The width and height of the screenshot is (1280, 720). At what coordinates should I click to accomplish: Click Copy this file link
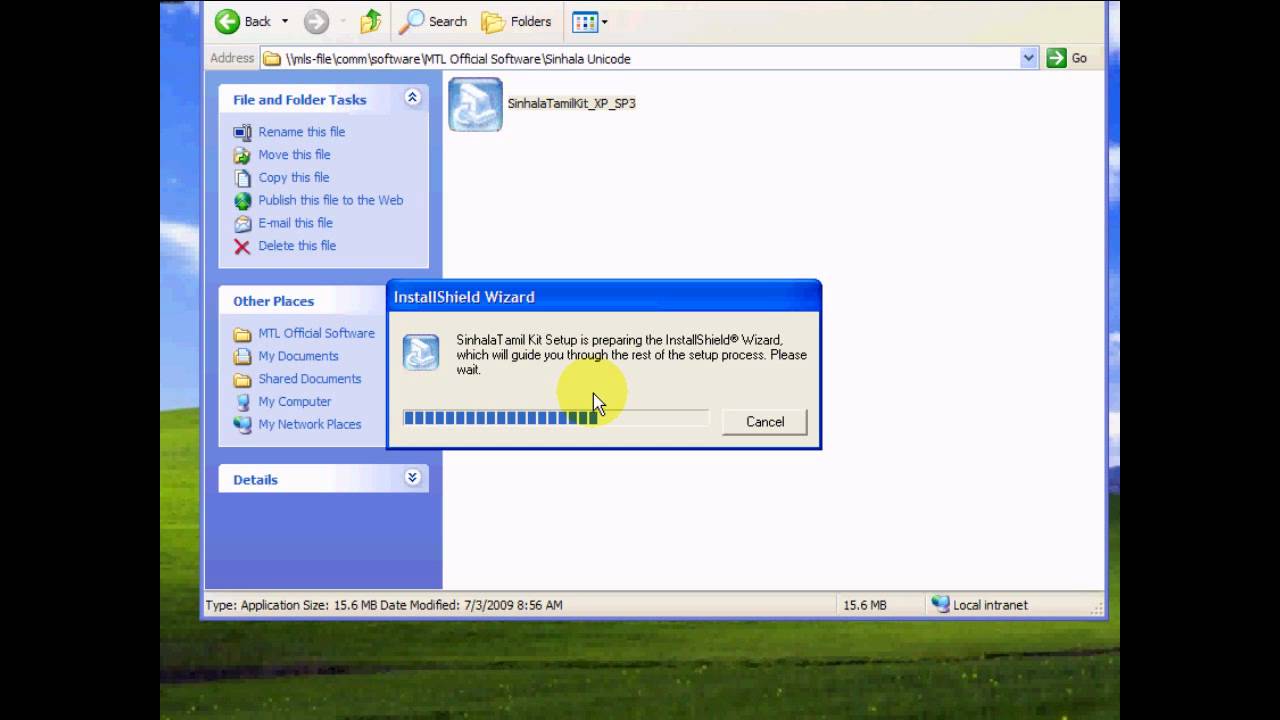tap(294, 177)
